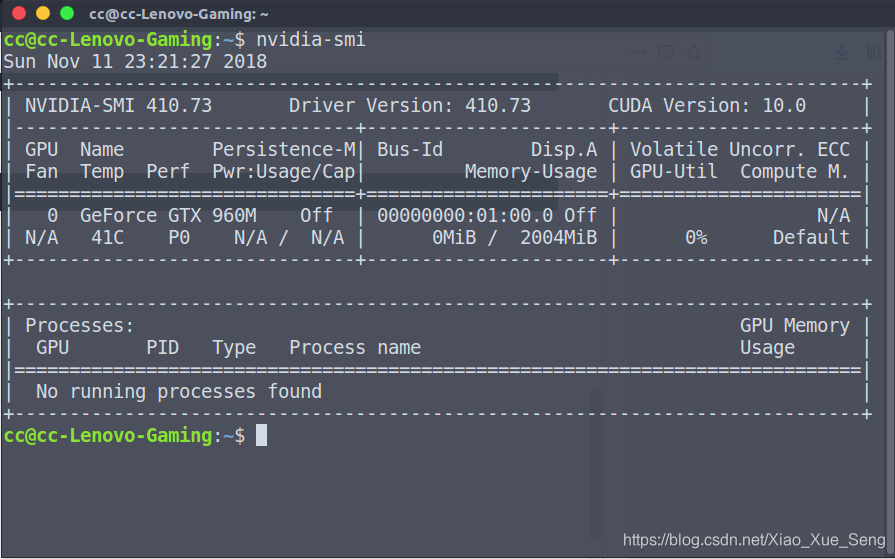Click the 'Pwr:Usage/Cap' header text
This screenshot has height=559, width=895.
(284, 172)
